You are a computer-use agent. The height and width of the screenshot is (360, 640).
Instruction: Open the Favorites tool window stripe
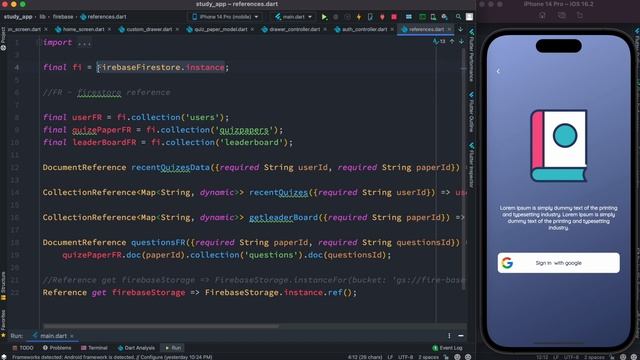click(x=3, y=323)
